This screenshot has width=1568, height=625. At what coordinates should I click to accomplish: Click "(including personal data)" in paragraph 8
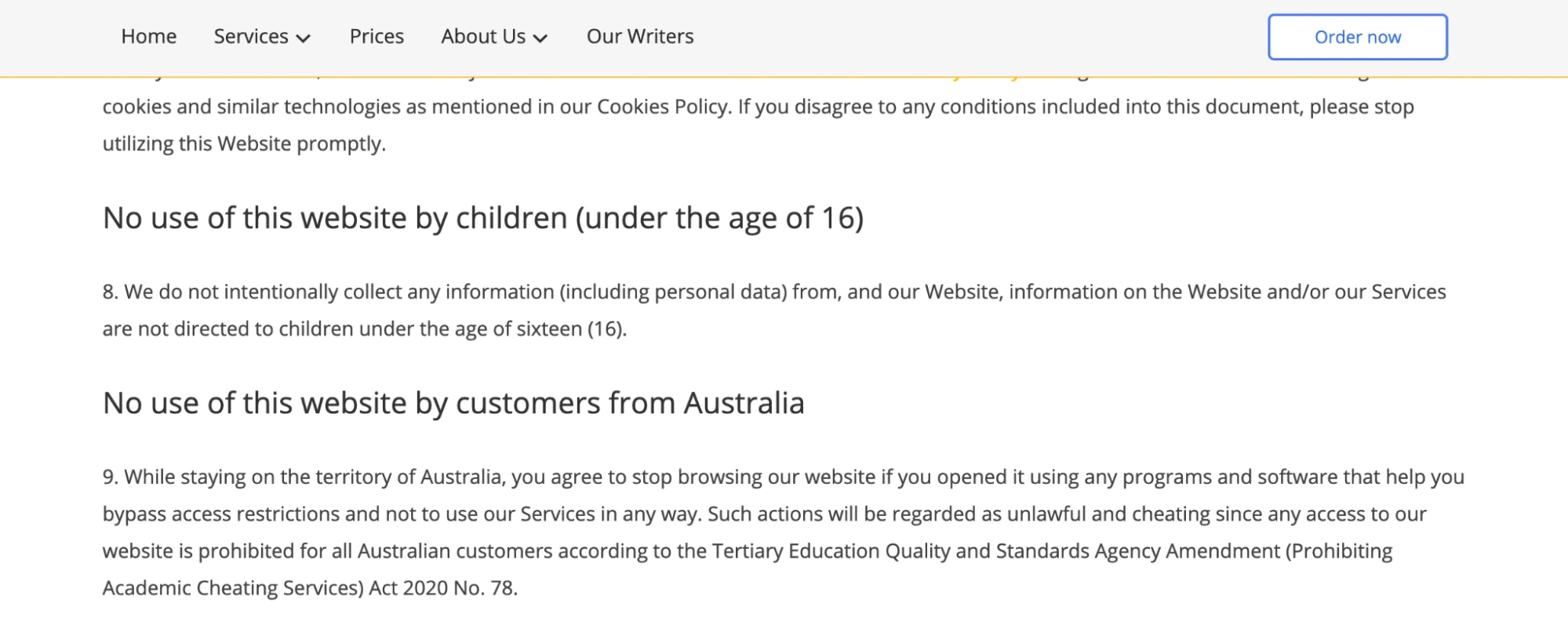coord(673,292)
